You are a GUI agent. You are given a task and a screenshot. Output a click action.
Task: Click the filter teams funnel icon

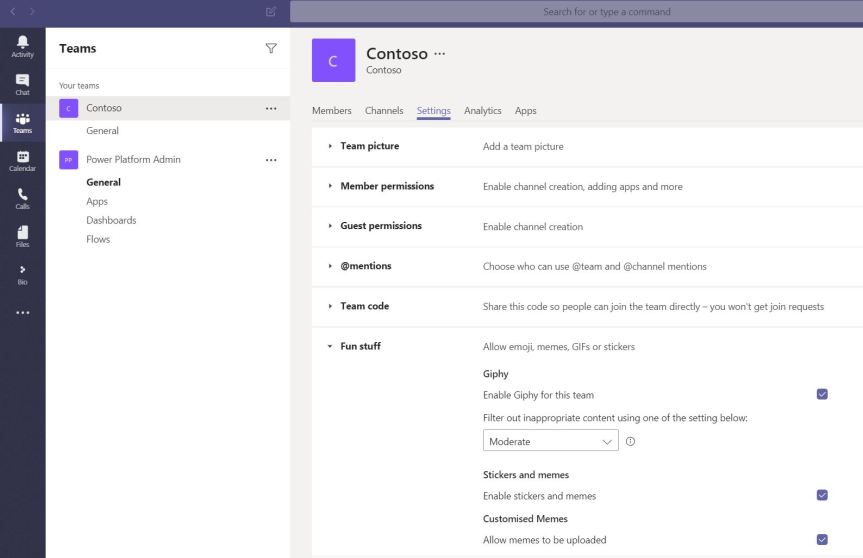tap(271, 48)
